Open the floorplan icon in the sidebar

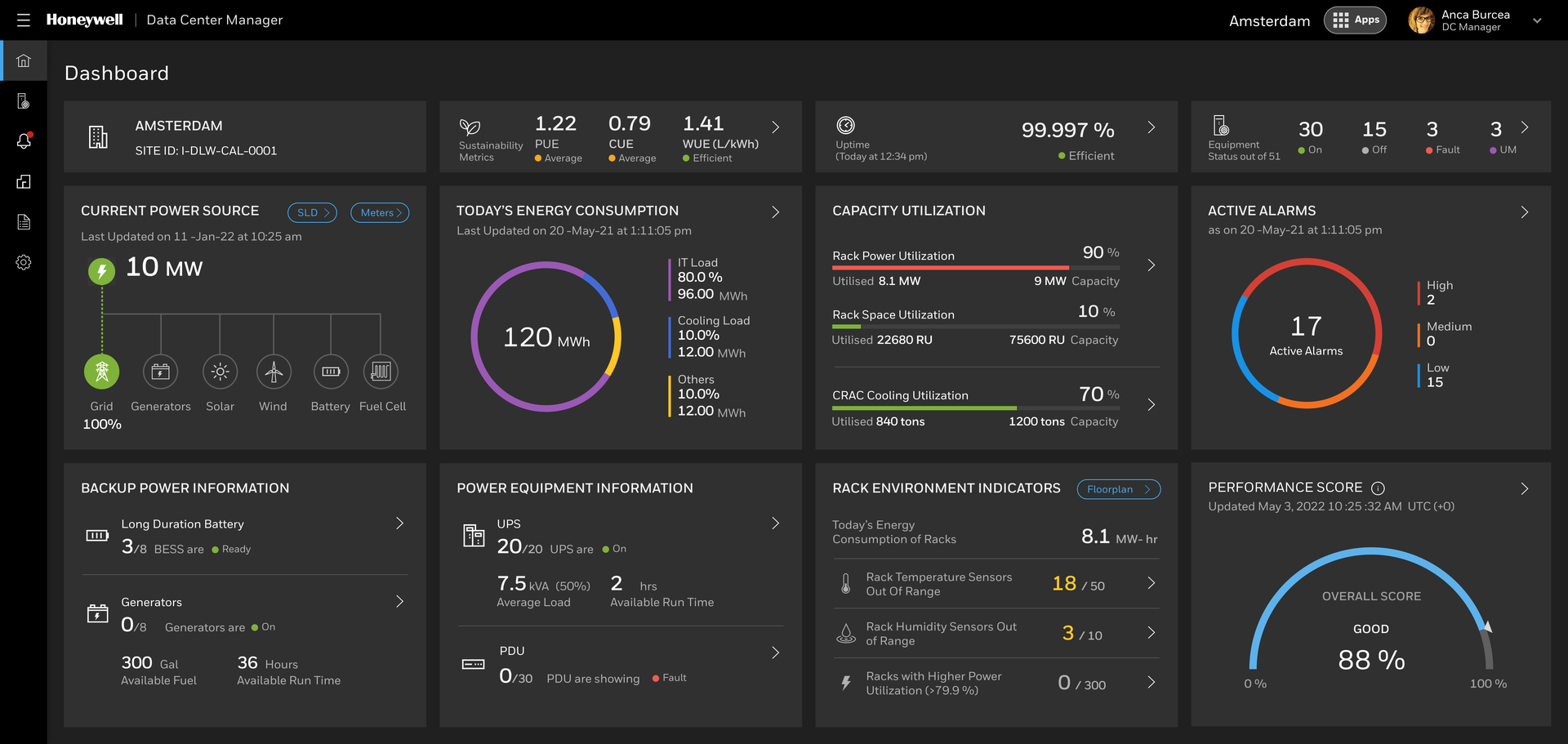click(x=23, y=181)
